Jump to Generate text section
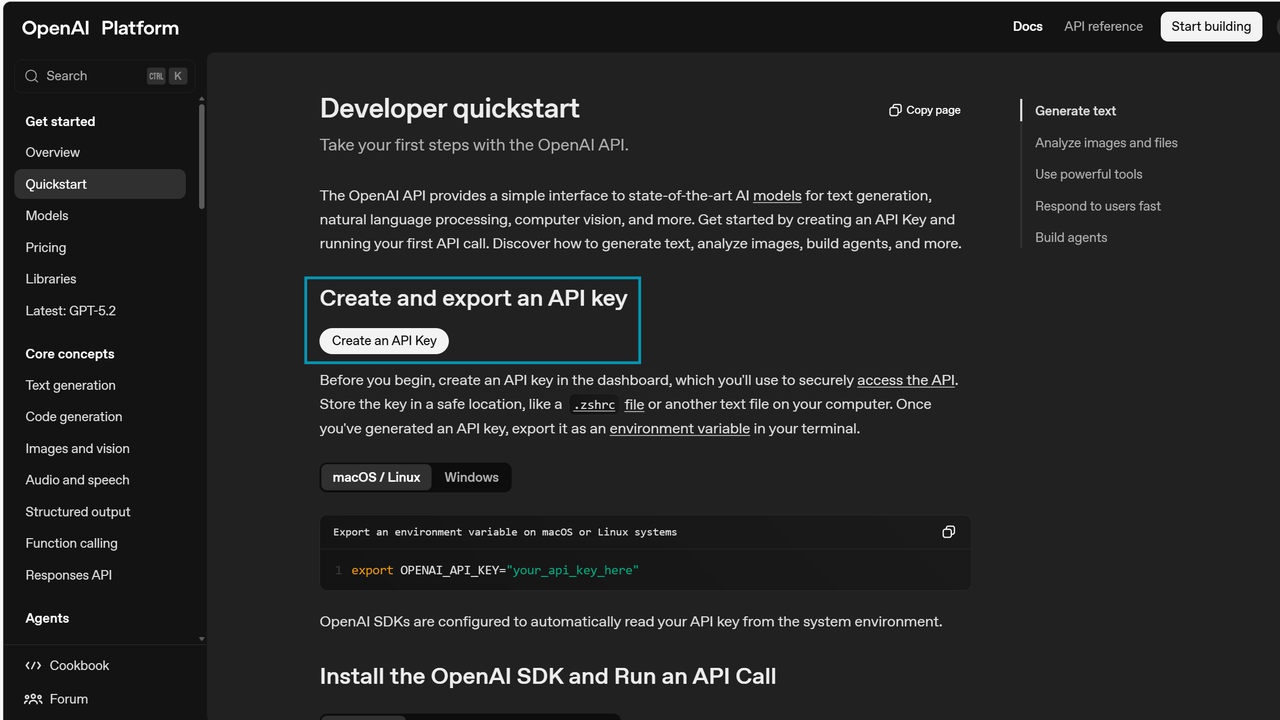Viewport: 1280px width, 720px height. tap(1075, 111)
